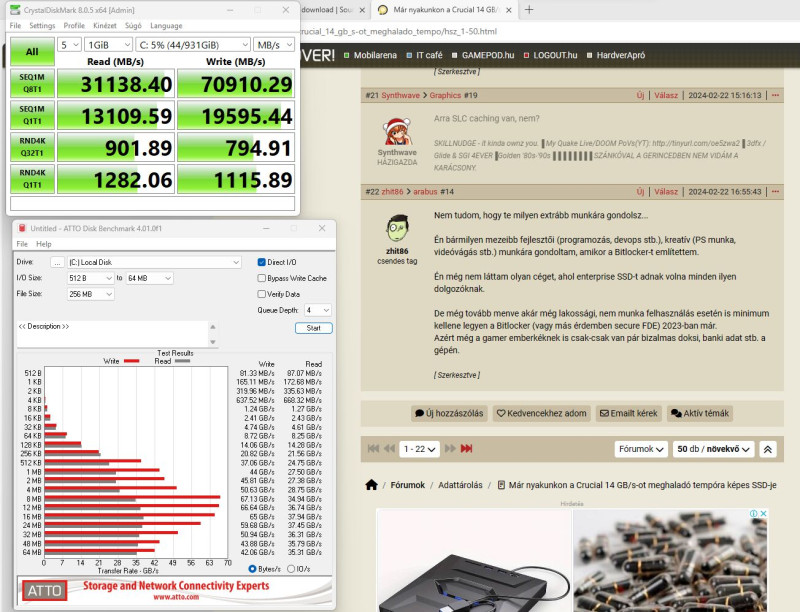
Task: Open the Queue Depth dropdown
Action: click(x=317, y=310)
